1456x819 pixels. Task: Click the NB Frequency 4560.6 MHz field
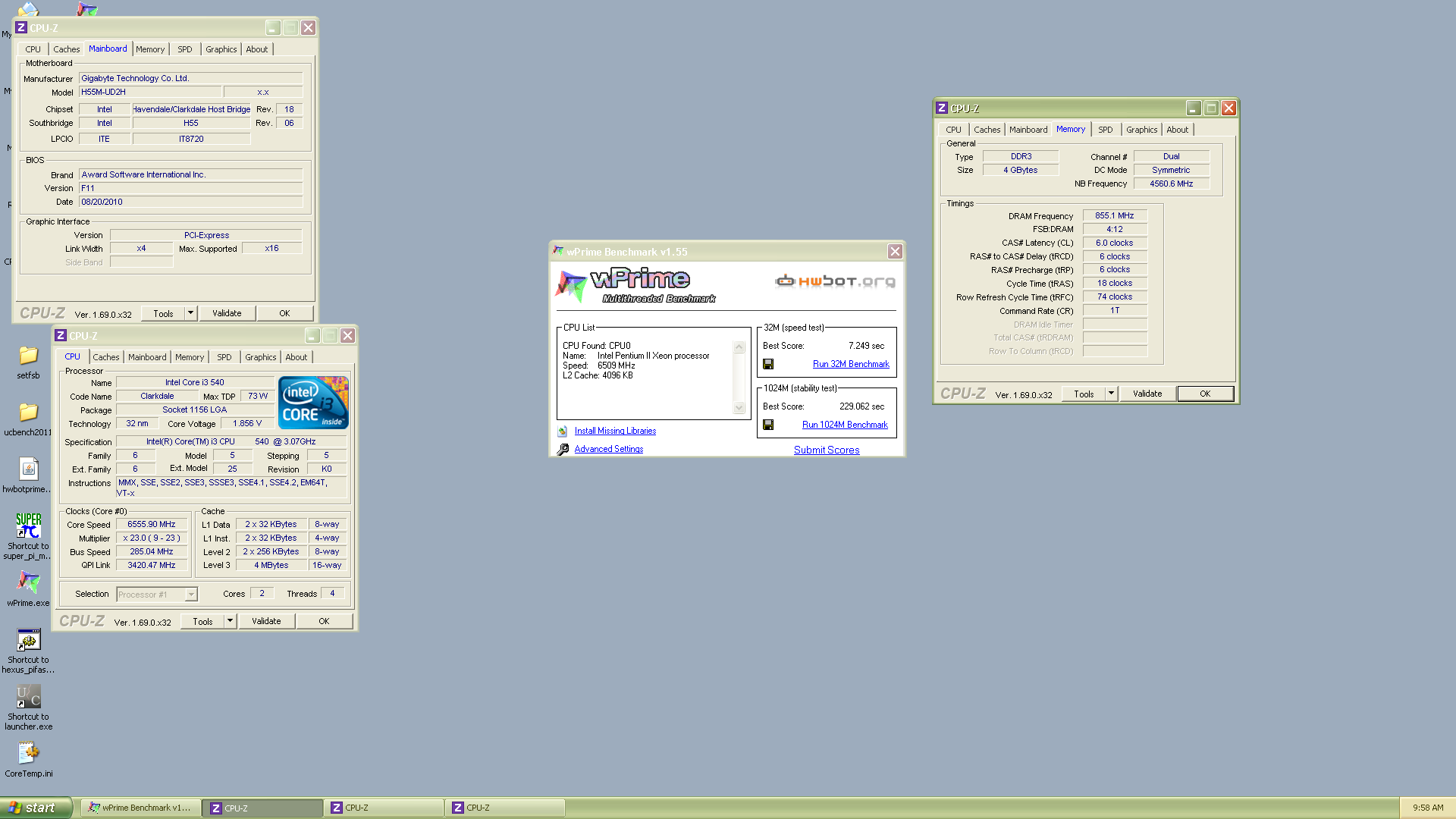pyautogui.click(x=1172, y=184)
